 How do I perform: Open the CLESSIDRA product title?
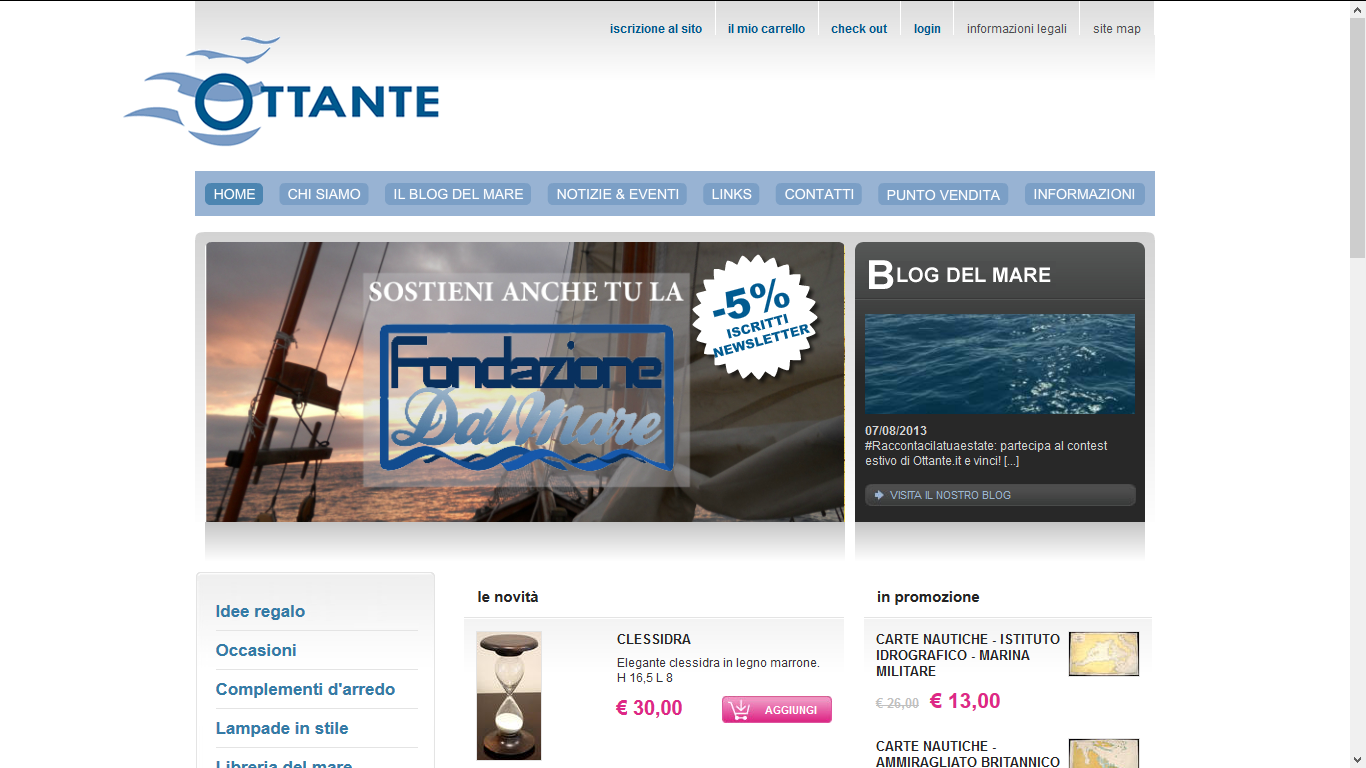[654, 639]
